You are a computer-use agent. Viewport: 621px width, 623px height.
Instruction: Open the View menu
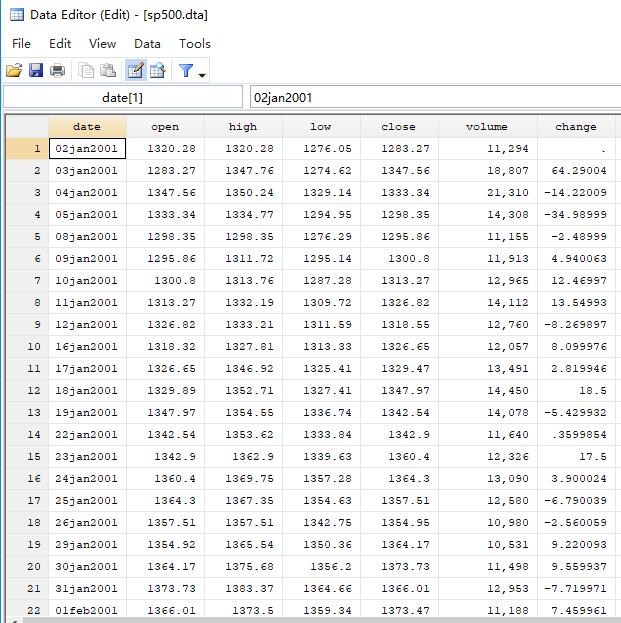(x=103, y=43)
